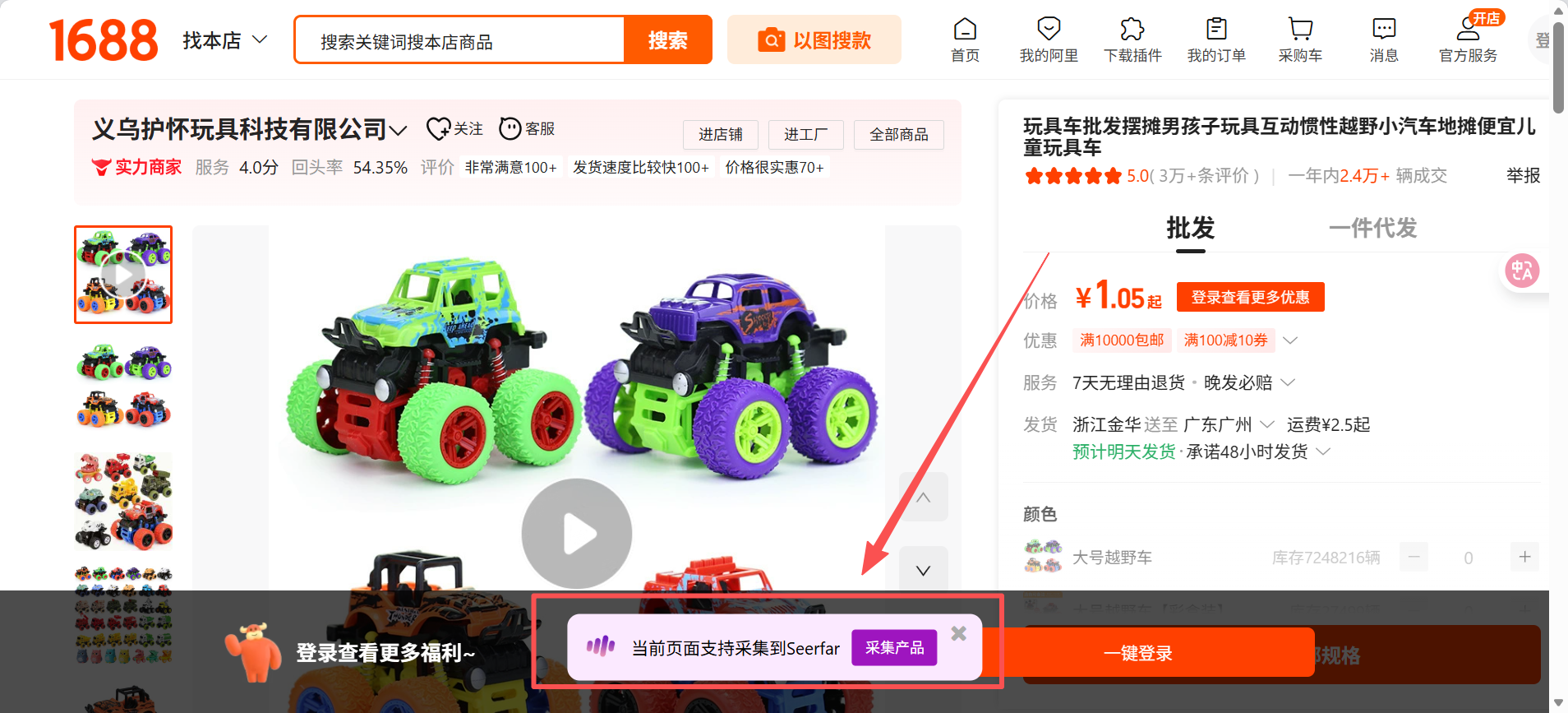Increase 大号越野车 quantity with plus
1568x713 pixels.
1524,557
